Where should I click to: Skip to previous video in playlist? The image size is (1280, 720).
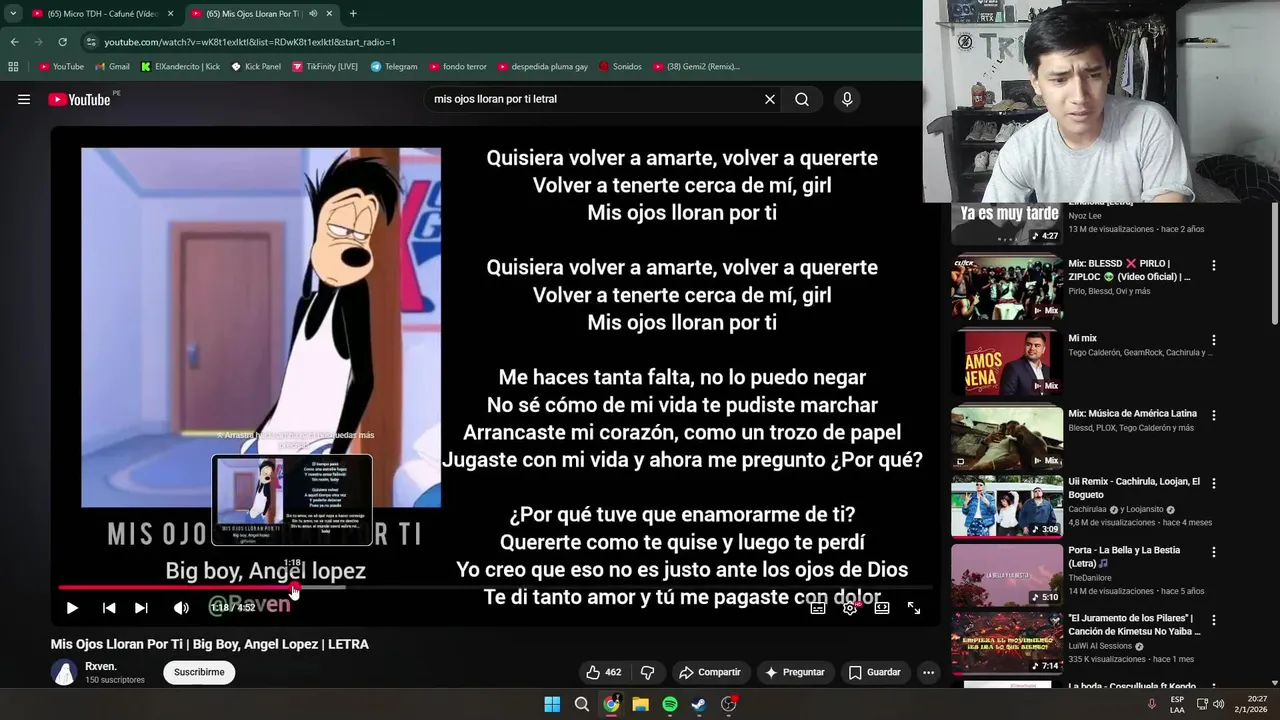(x=109, y=608)
